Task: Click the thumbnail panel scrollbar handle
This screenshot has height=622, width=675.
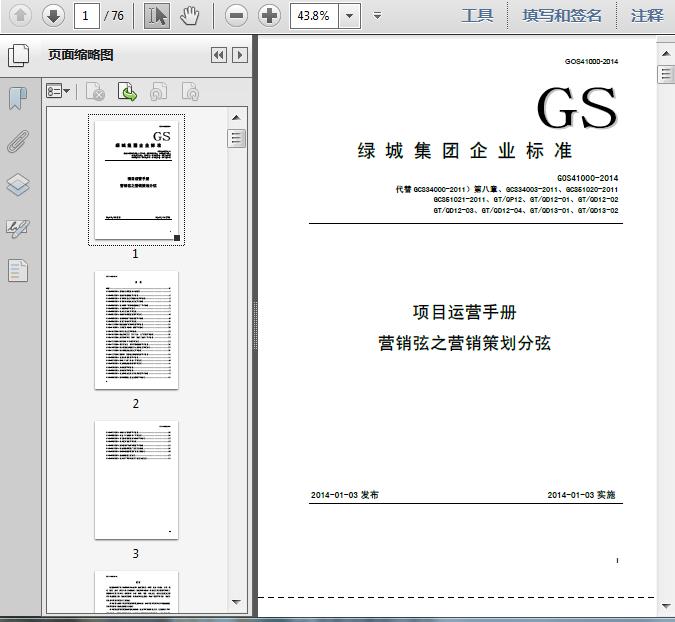Action: [236, 139]
